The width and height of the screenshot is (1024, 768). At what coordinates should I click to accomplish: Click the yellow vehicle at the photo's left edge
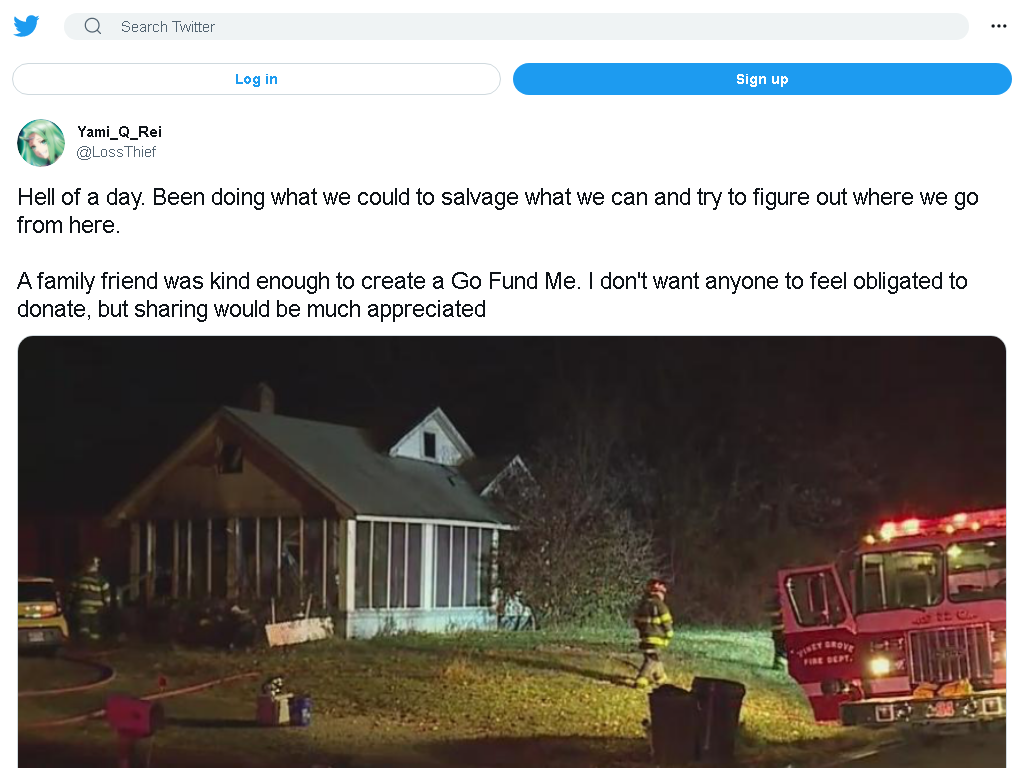(x=40, y=615)
